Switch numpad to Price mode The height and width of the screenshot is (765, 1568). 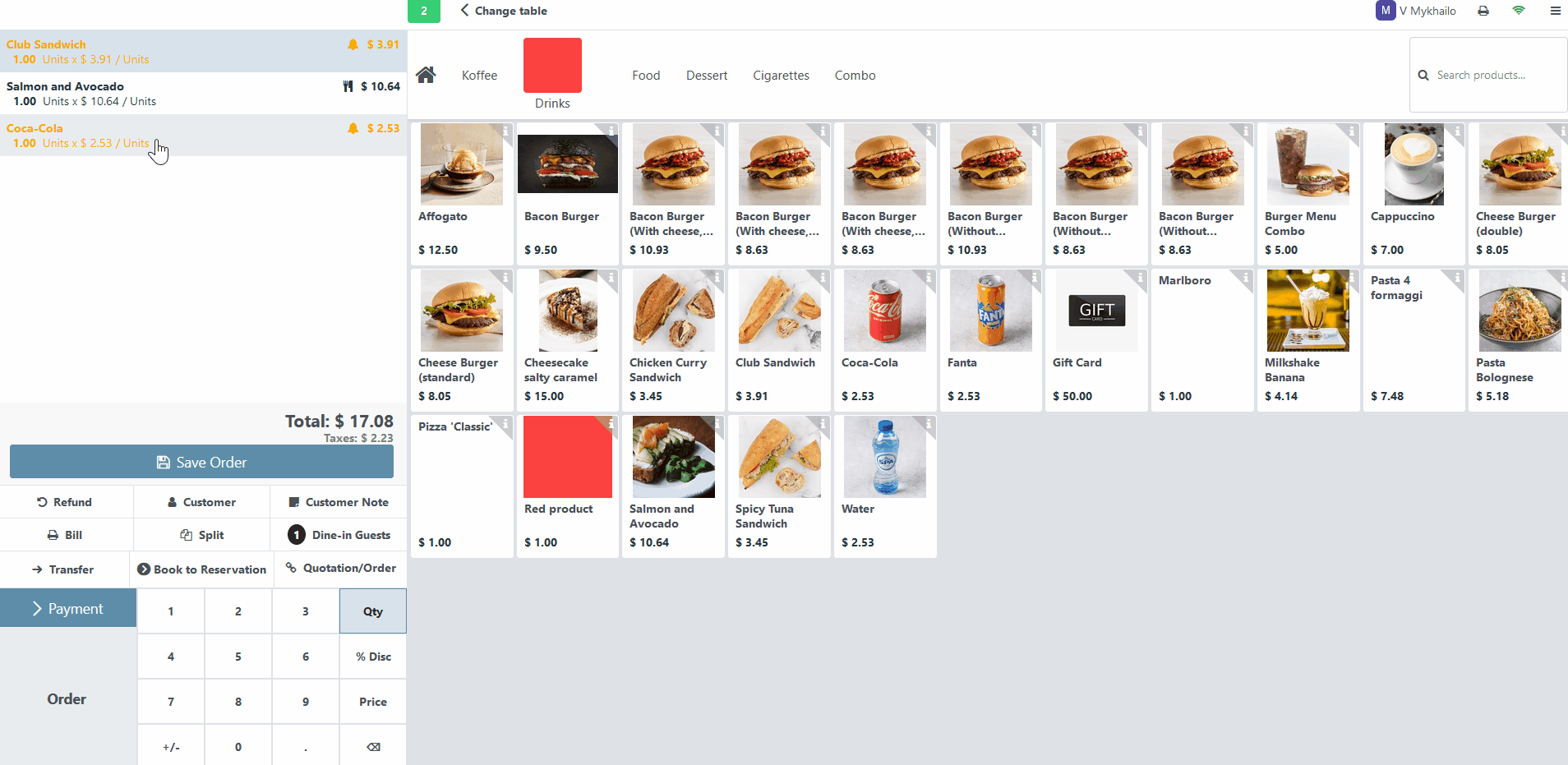click(373, 702)
